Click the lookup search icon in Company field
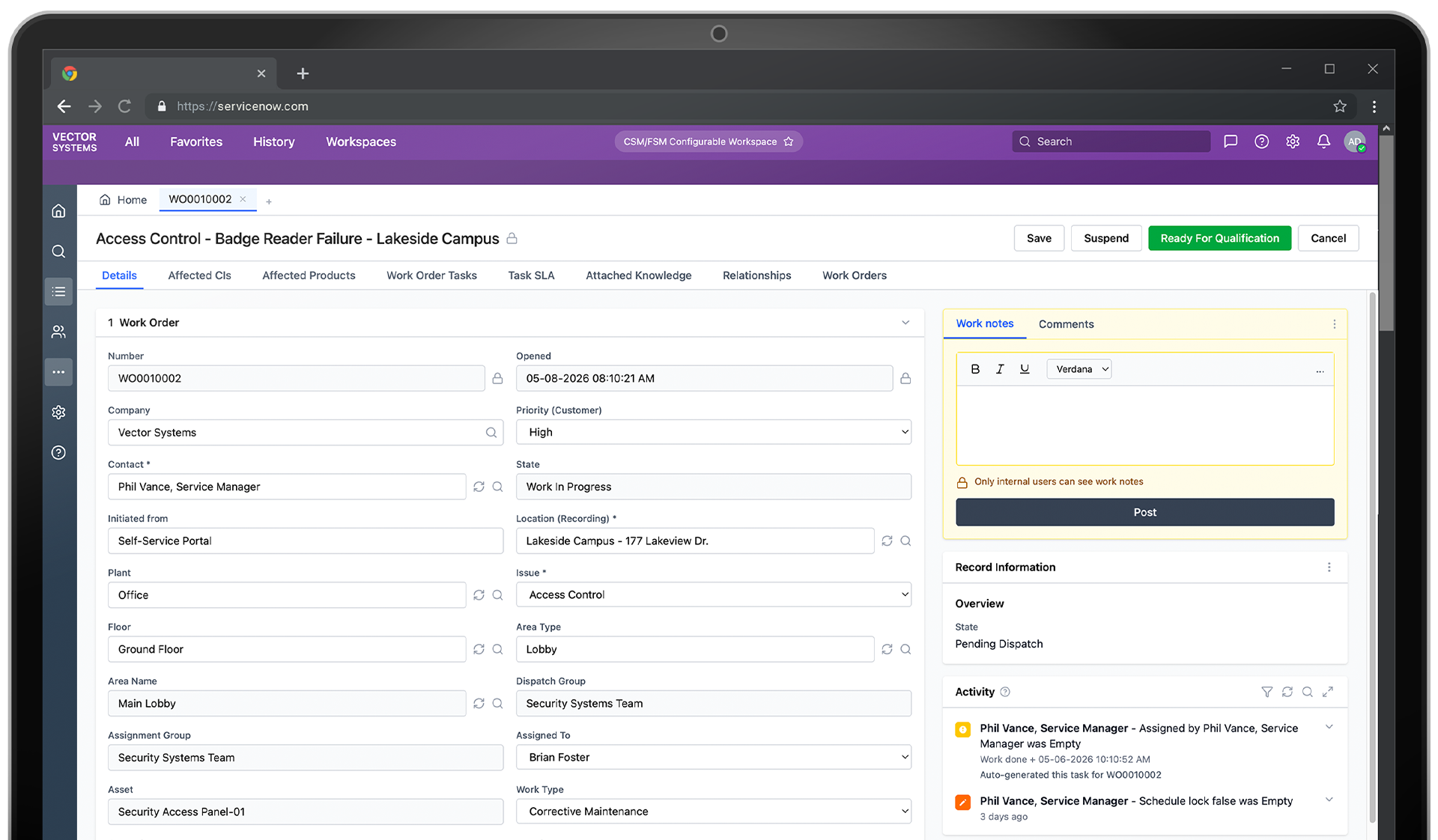 491,433
